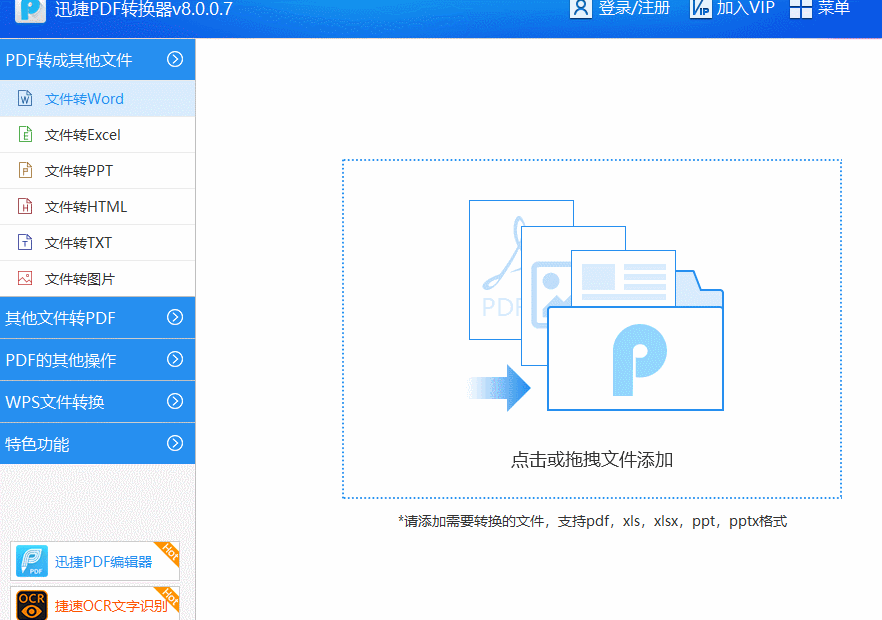Collapse the PDF转成其他文件 section arrow

click(175, 59)
